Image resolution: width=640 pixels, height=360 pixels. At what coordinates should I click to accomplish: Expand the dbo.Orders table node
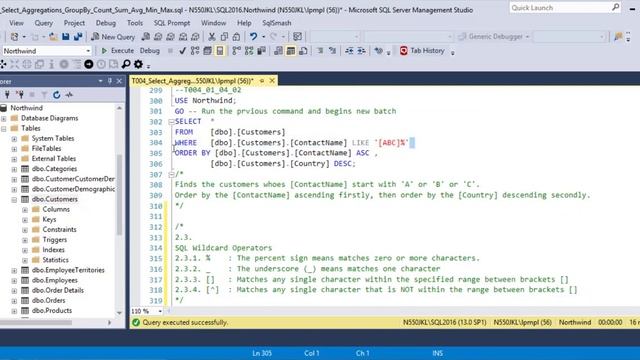point(14,301)
